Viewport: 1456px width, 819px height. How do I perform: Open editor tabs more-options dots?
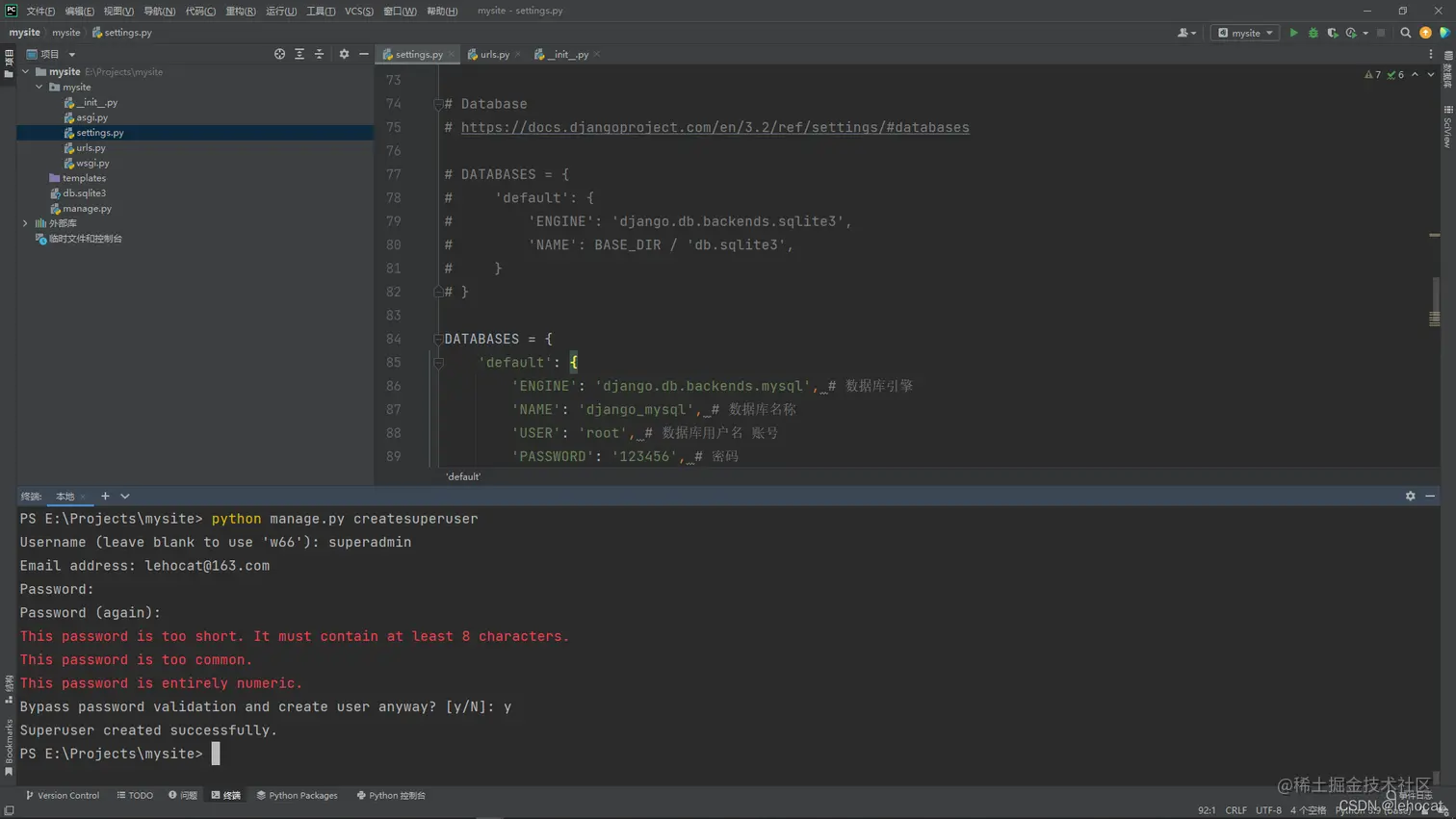tap(1431, 54)
